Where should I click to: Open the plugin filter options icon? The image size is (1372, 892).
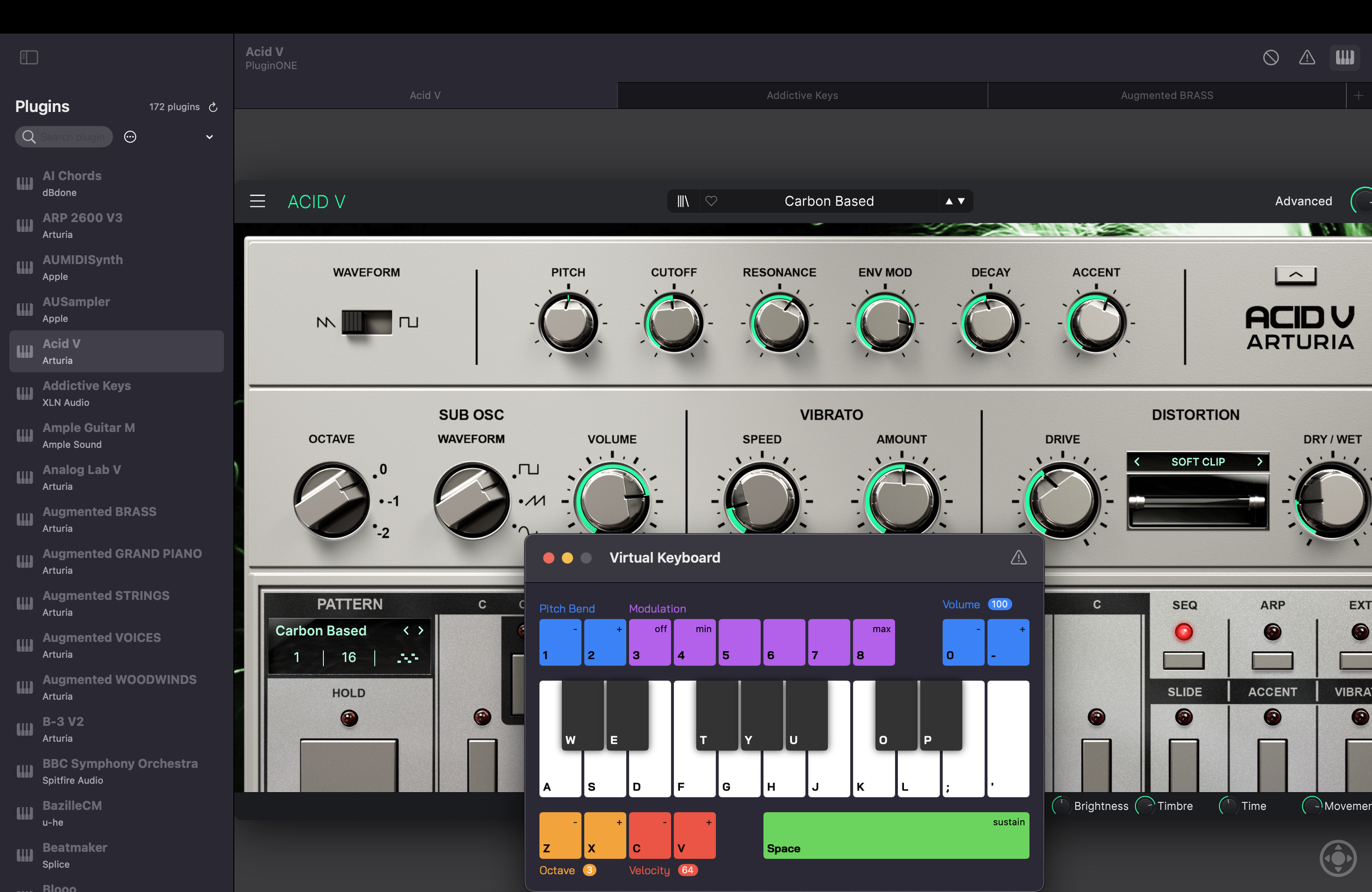[130, 137]
